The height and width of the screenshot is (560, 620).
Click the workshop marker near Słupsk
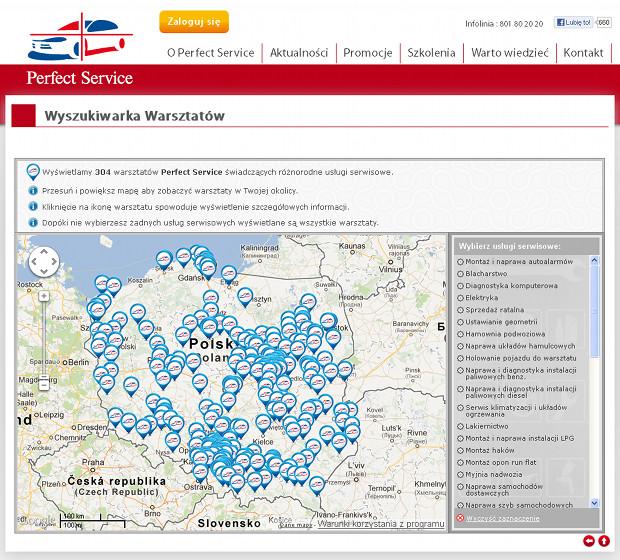click(x=164, y=261)
